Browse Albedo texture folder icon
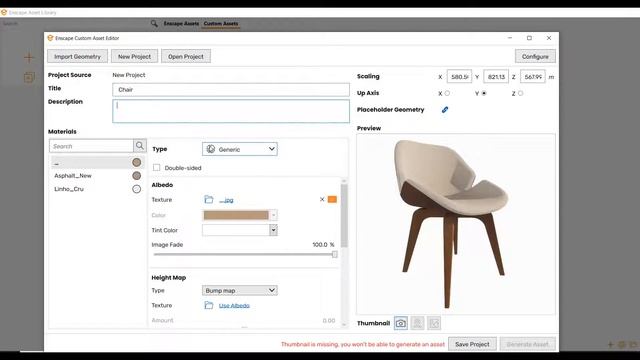This screenshot has width=640, height=360. [x=209, y=199]
